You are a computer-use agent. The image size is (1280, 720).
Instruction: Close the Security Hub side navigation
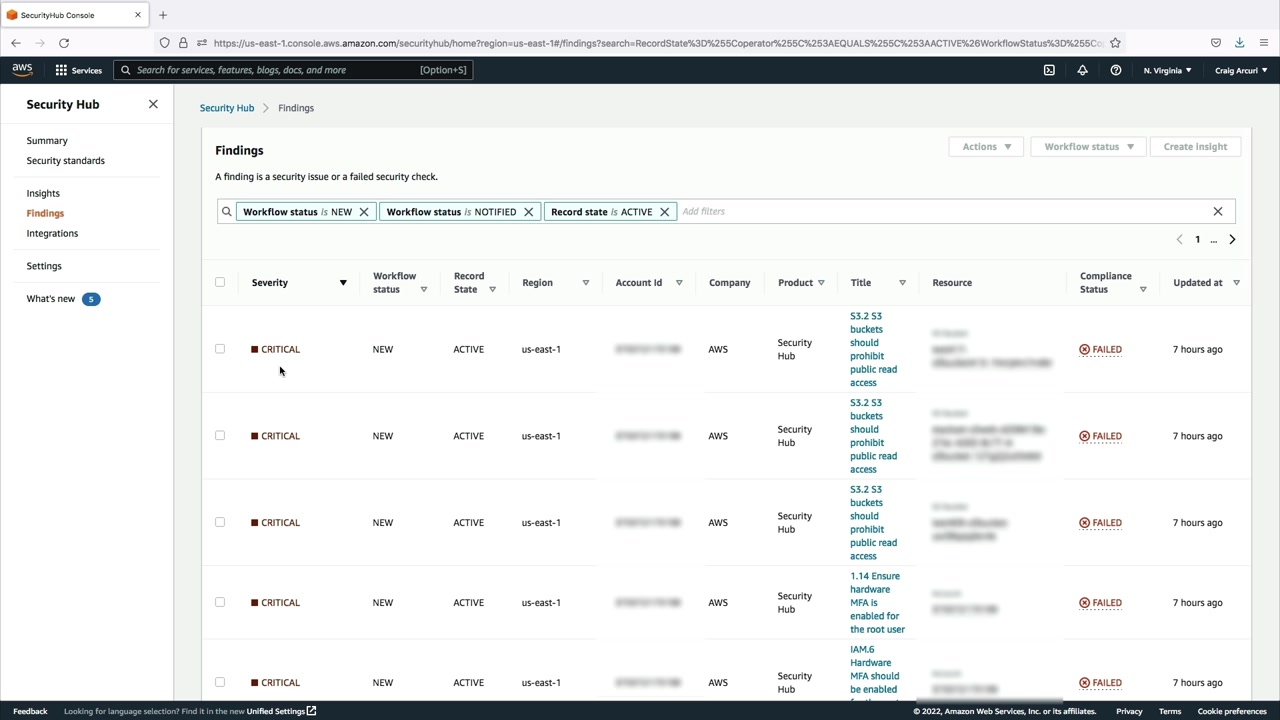tap(153, 104)
